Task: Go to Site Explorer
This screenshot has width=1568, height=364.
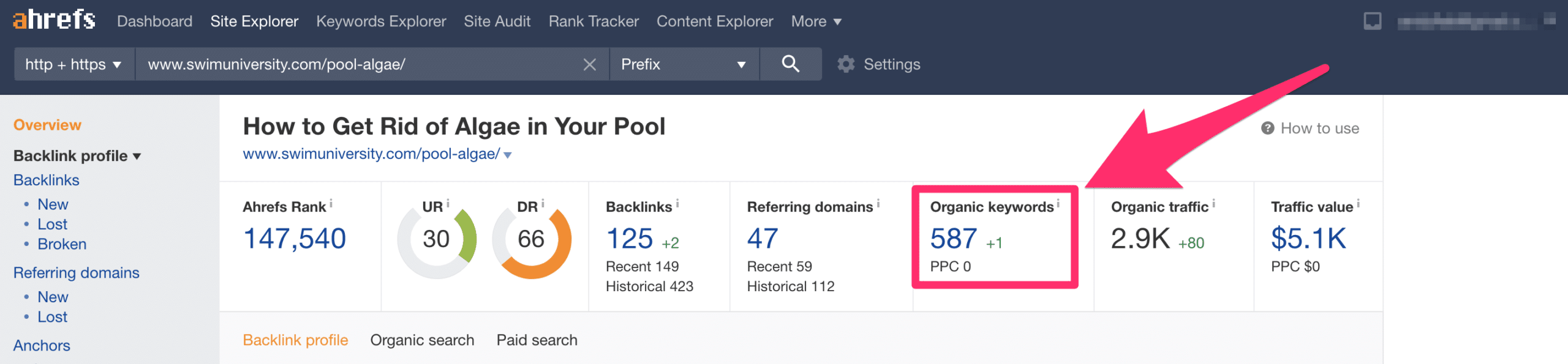Action: click(254, 21)
